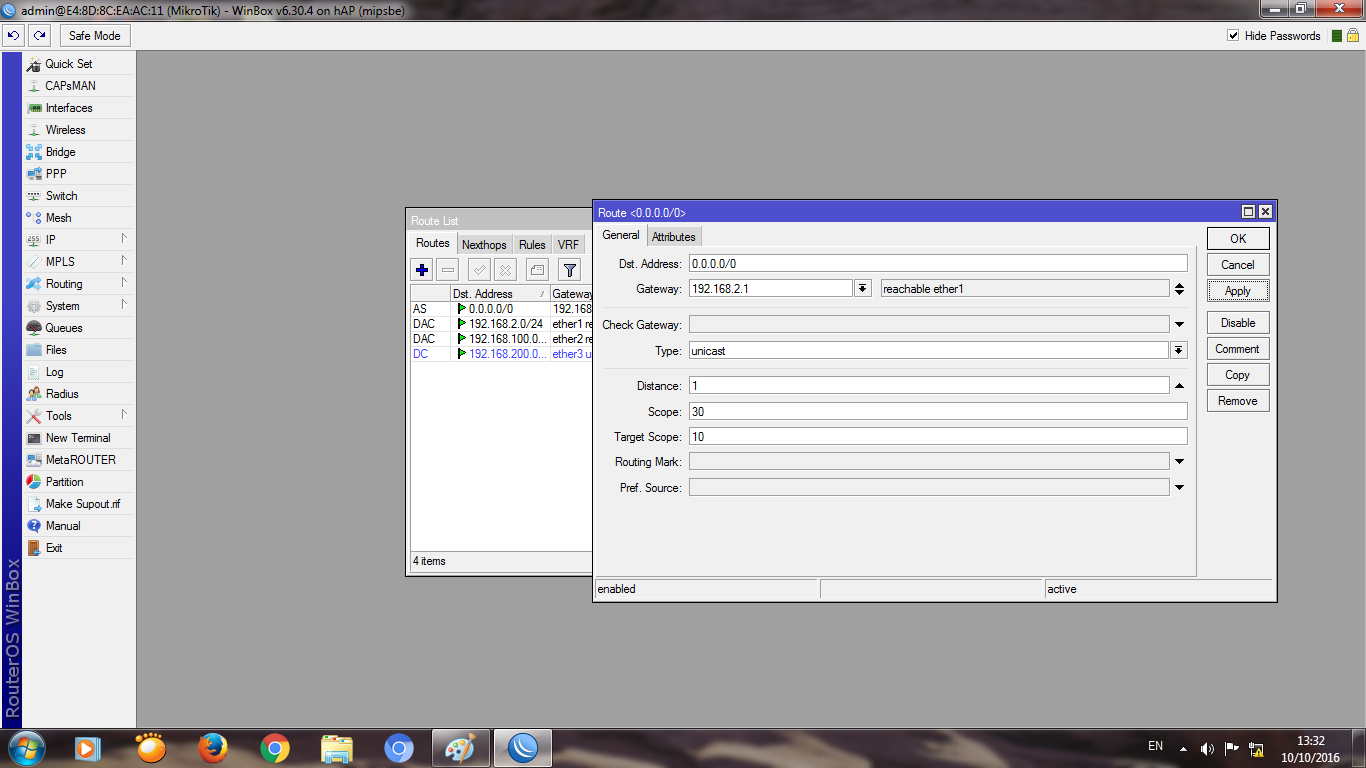
Task: Select the Nexthops tab in Route List
Action: 483,243
